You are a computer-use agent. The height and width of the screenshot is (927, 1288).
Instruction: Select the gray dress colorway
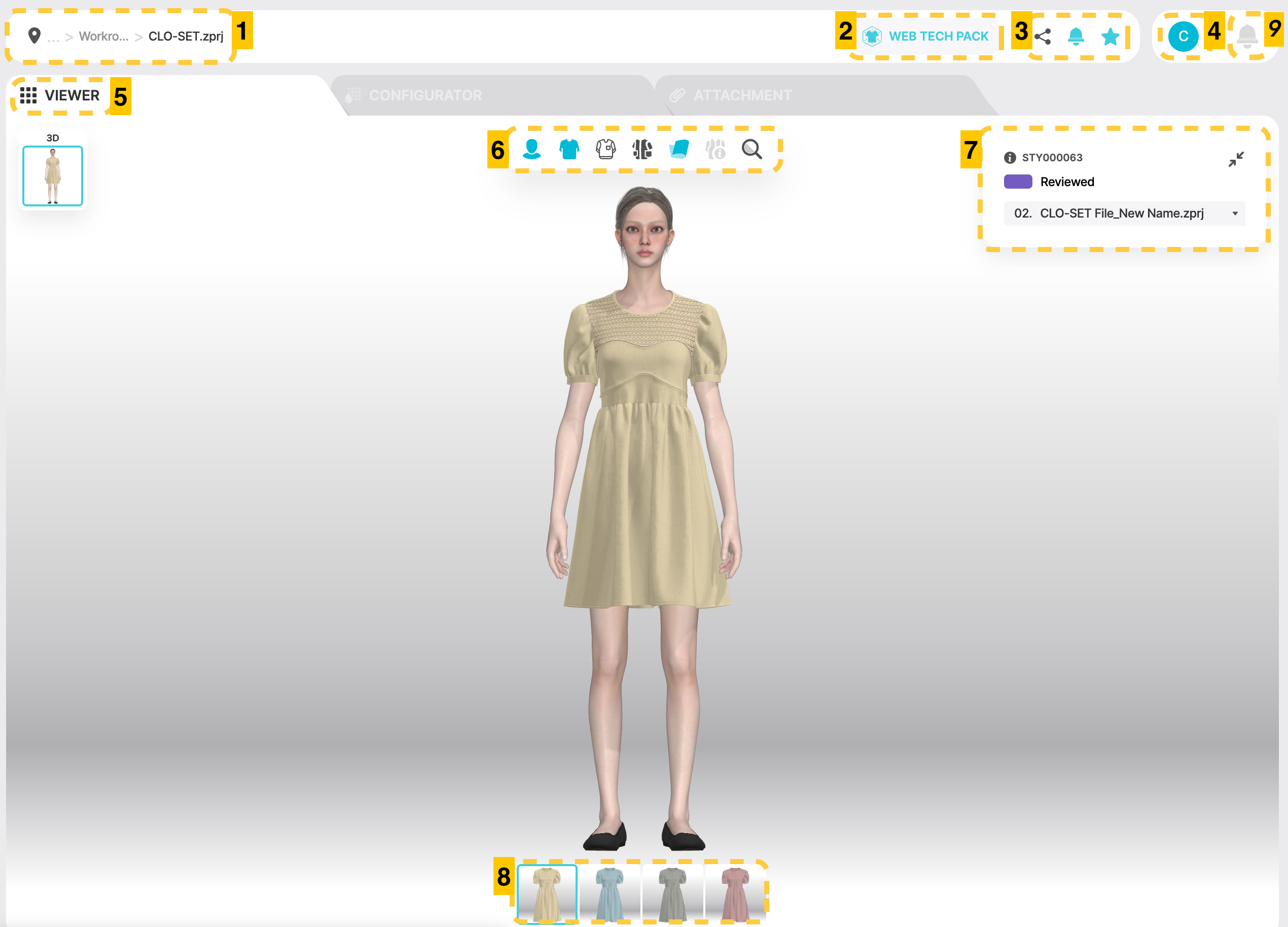[x=672, y=894]
